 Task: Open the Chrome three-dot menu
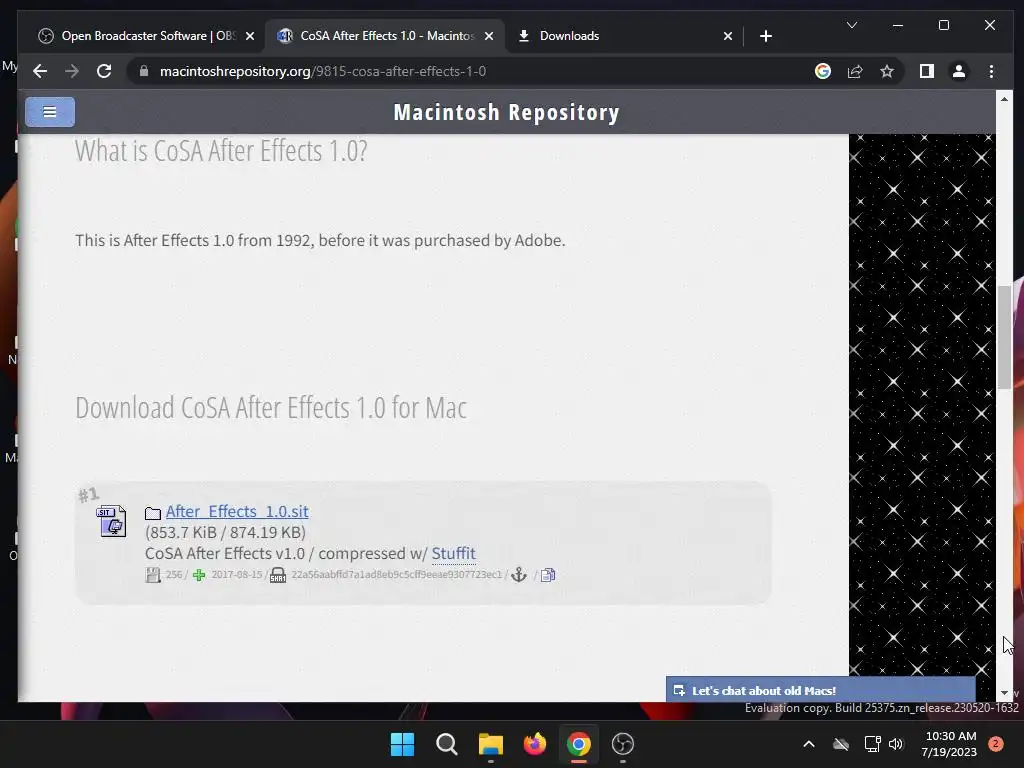(x=991, y=71)
